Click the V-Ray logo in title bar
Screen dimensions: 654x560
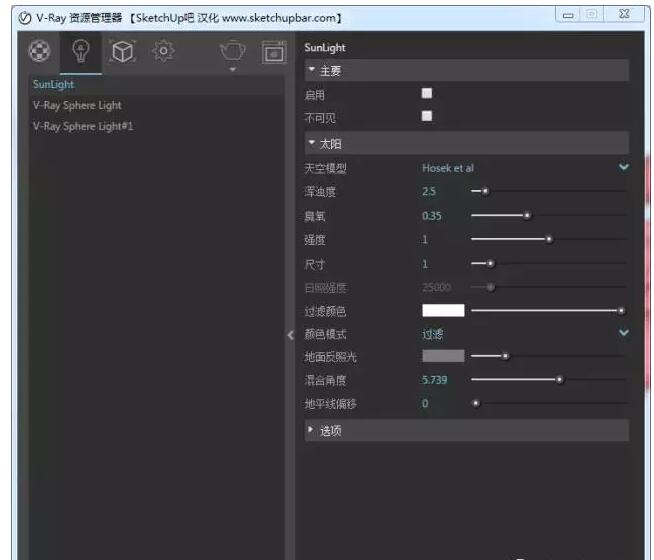(x=25, y=18)
